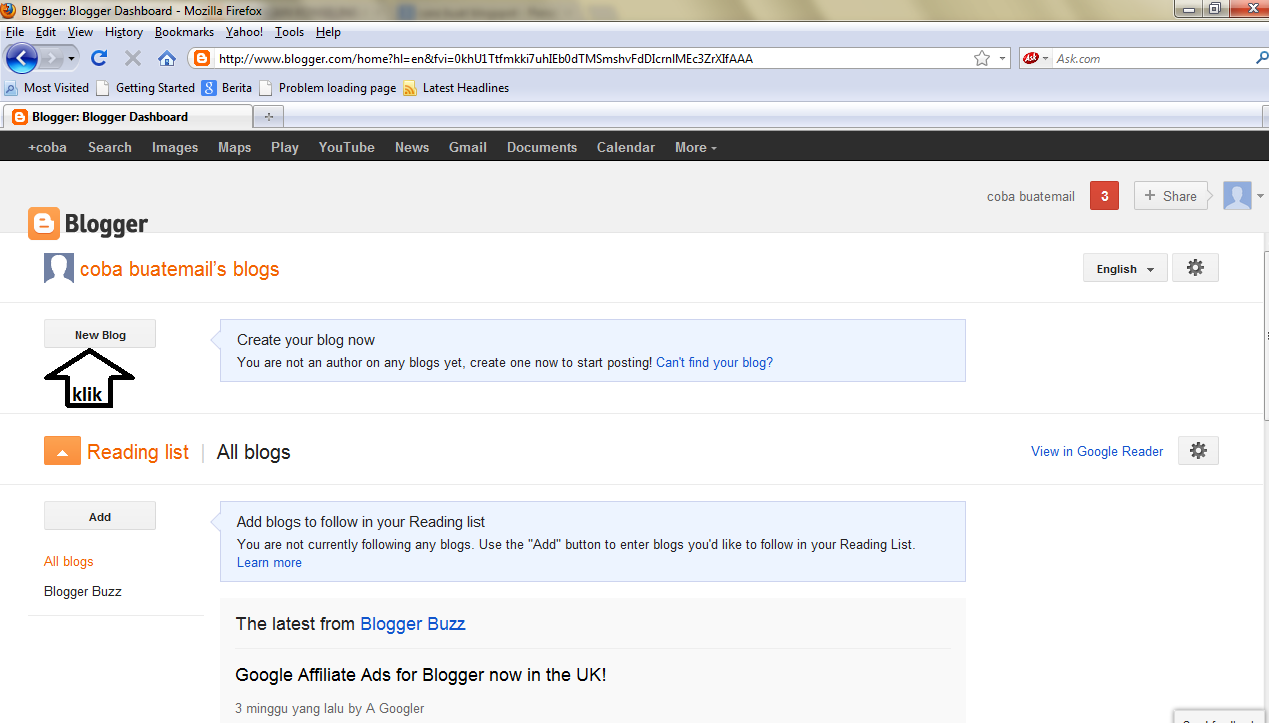Open the Home page icon
Viewport: 1269px width, 723px height.
tap(167, 58)
